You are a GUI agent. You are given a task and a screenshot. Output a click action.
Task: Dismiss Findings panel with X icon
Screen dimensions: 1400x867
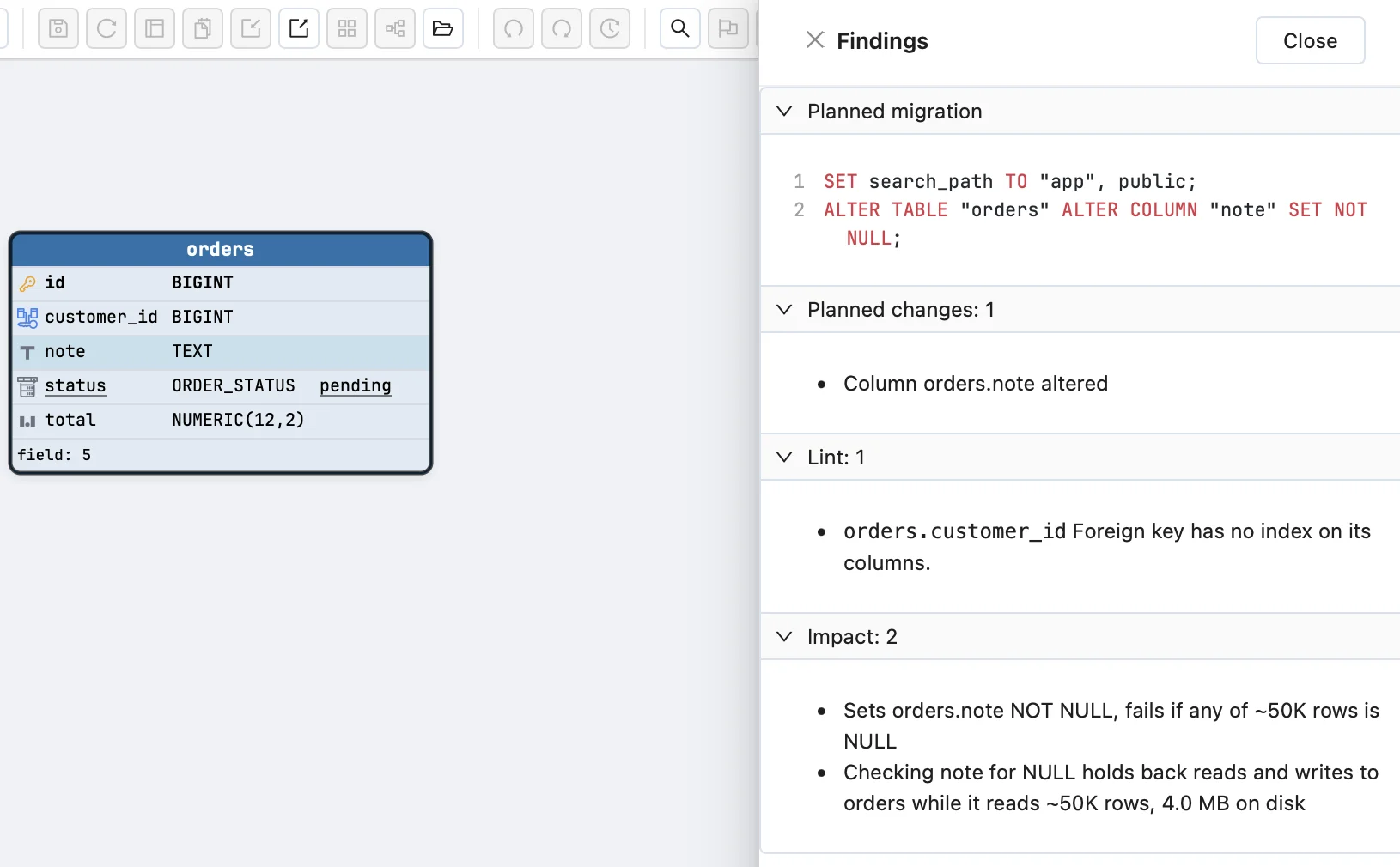(815, 39)
